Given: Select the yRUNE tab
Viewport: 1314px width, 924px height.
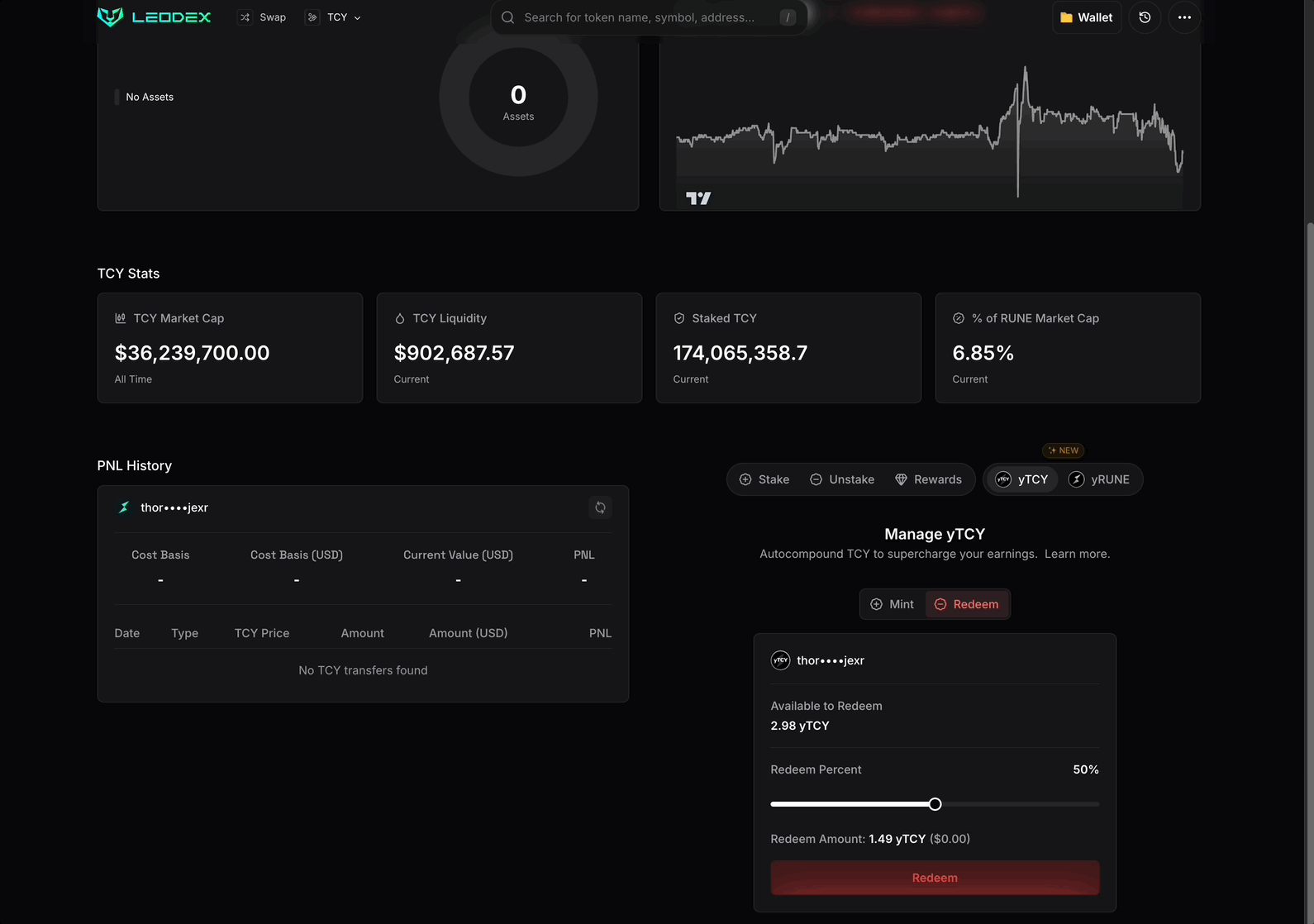Looking at the screenshot, I should click(x=1099, y=479).
